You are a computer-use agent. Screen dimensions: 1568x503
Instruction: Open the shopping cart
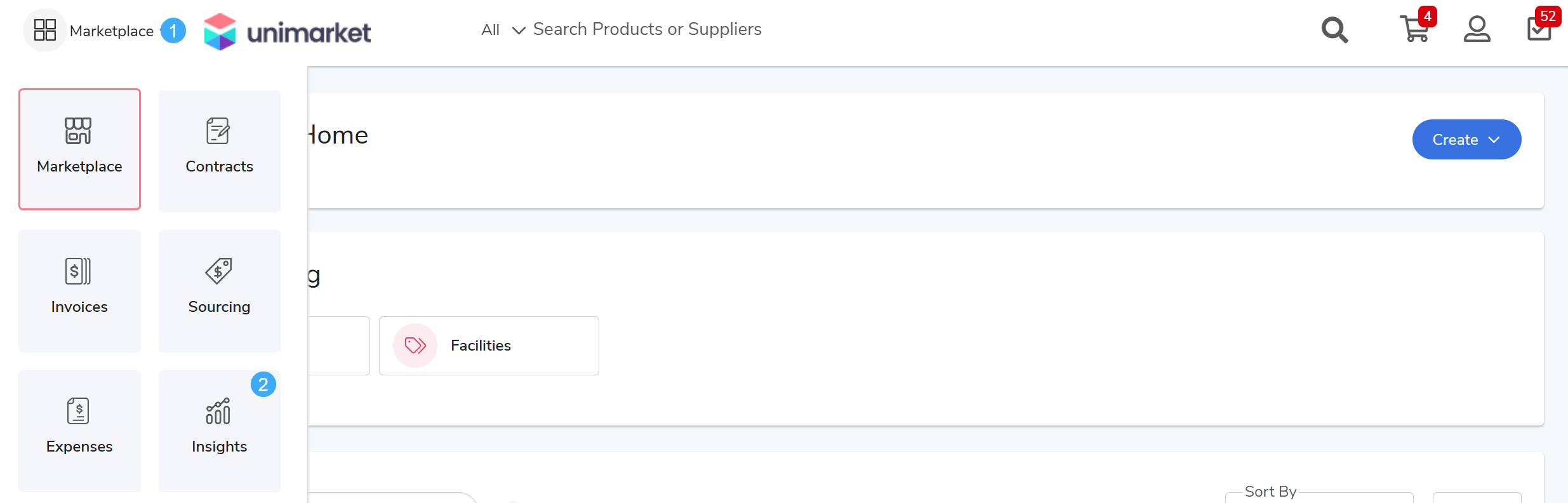click(x=1414, y=30)
